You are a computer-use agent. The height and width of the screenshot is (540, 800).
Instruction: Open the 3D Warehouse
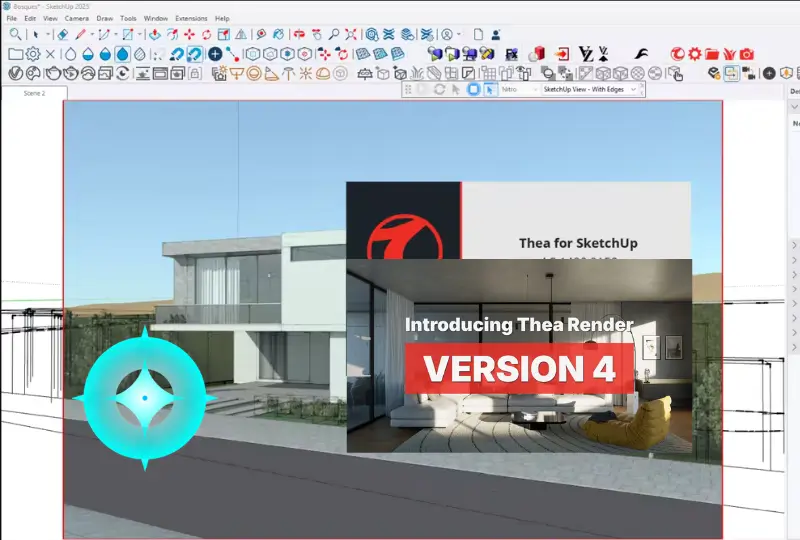(372, 35)
